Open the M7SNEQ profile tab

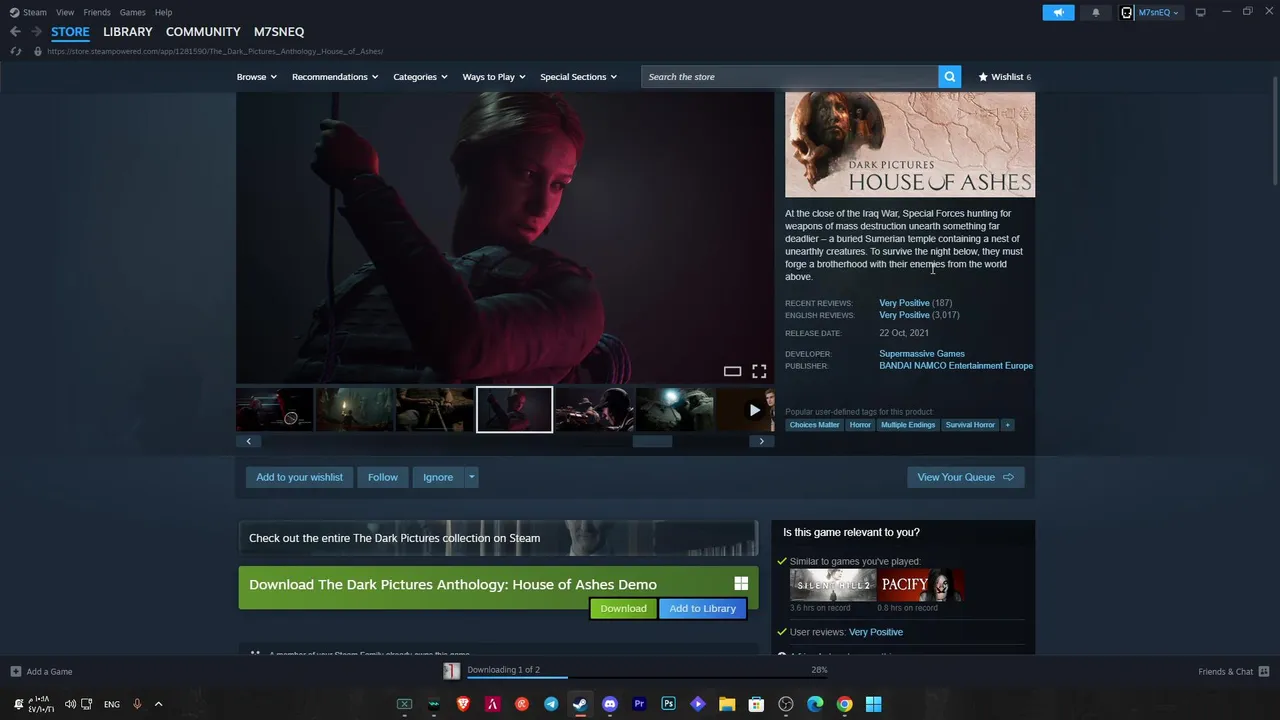tap(279, 32)
